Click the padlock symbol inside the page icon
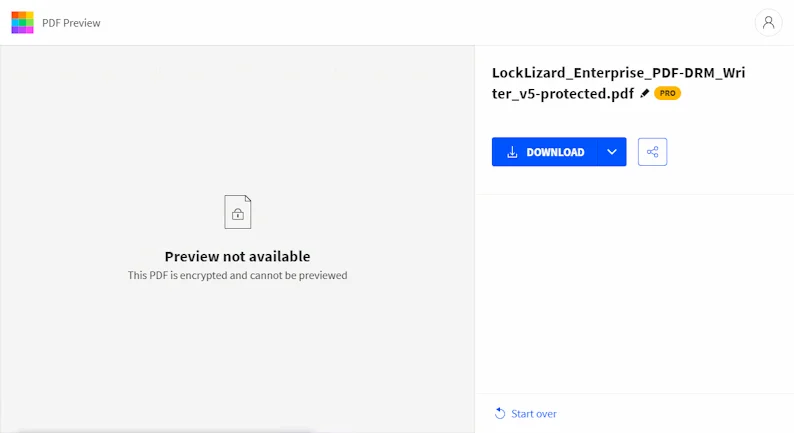794x433 pixels. [x=237, y=214]
